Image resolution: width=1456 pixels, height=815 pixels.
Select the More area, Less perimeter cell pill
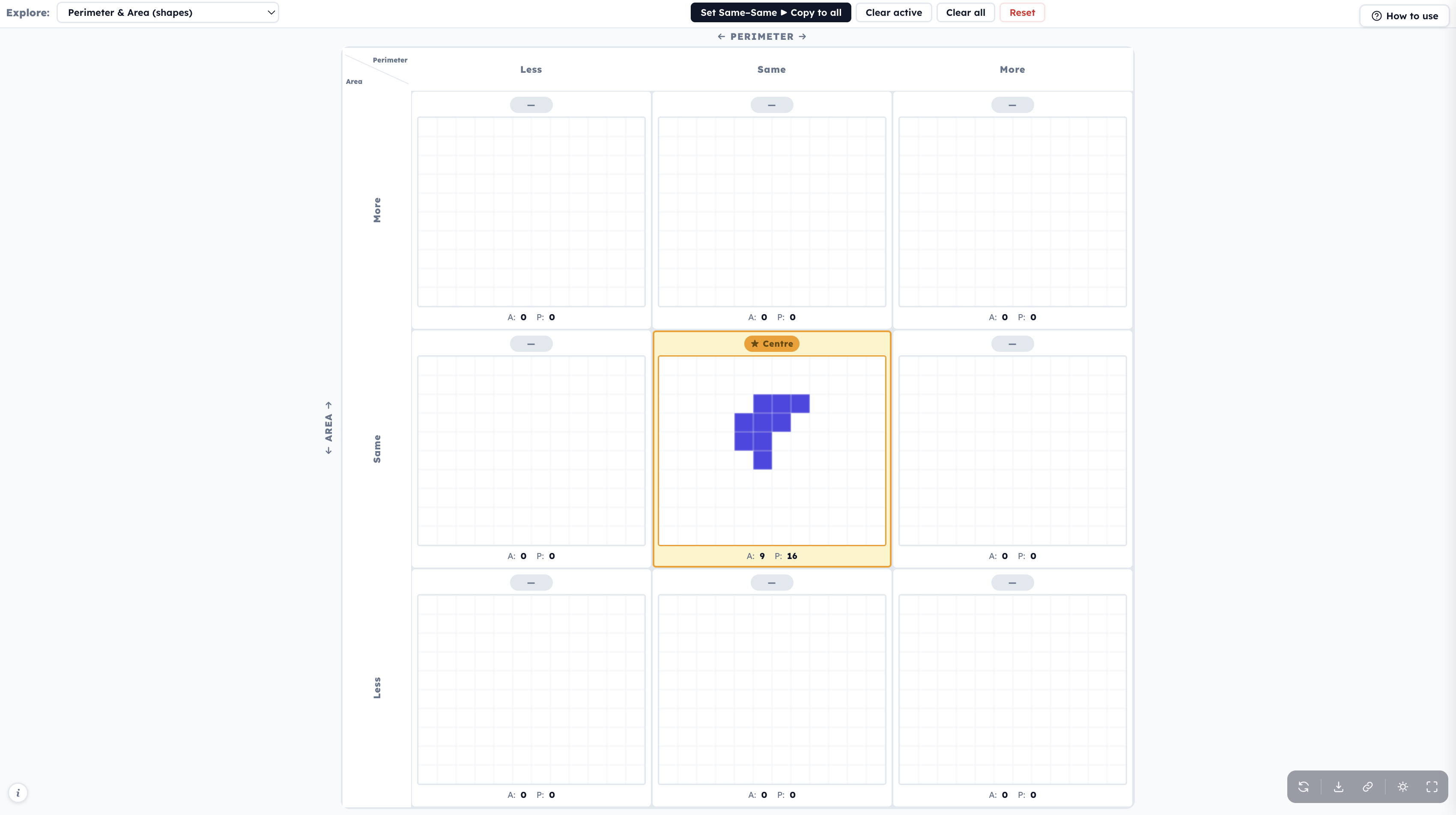click(x=531, y=105)
